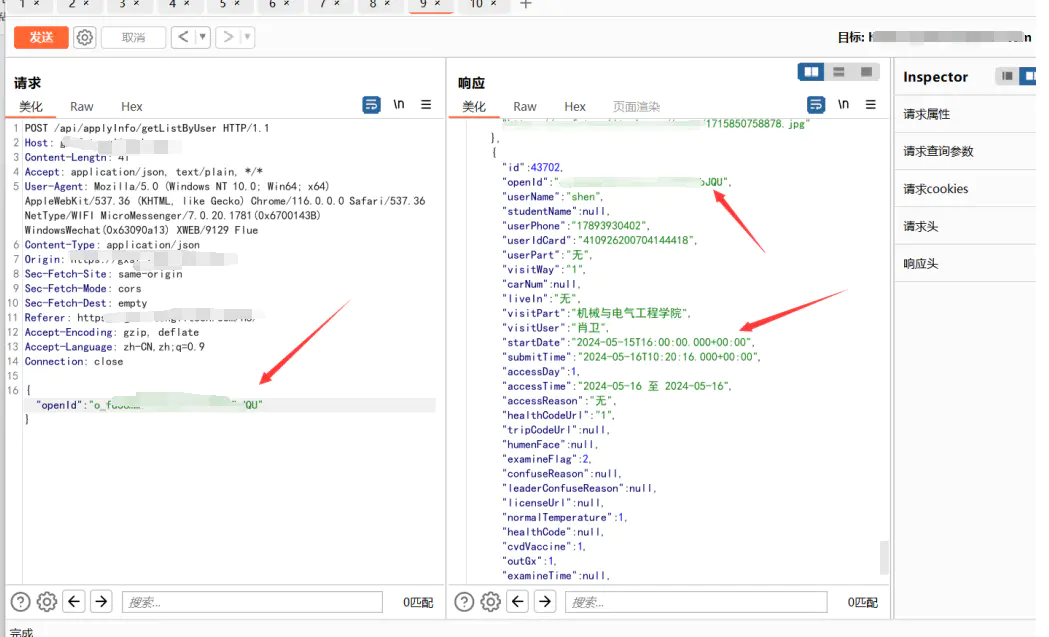
Task: Click the "openId" line in request body
Action: pos(149,405)
